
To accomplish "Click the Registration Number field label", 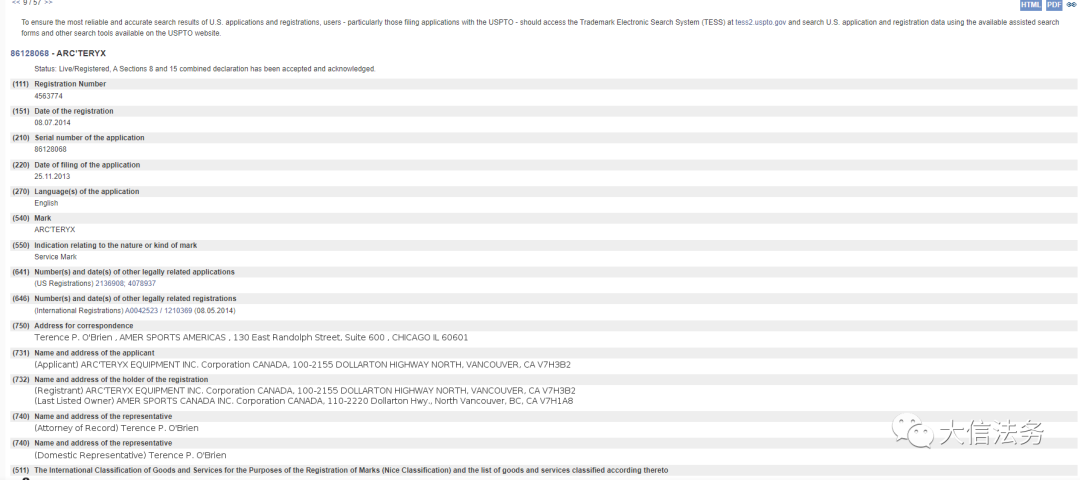I will [x=70, y=84].
